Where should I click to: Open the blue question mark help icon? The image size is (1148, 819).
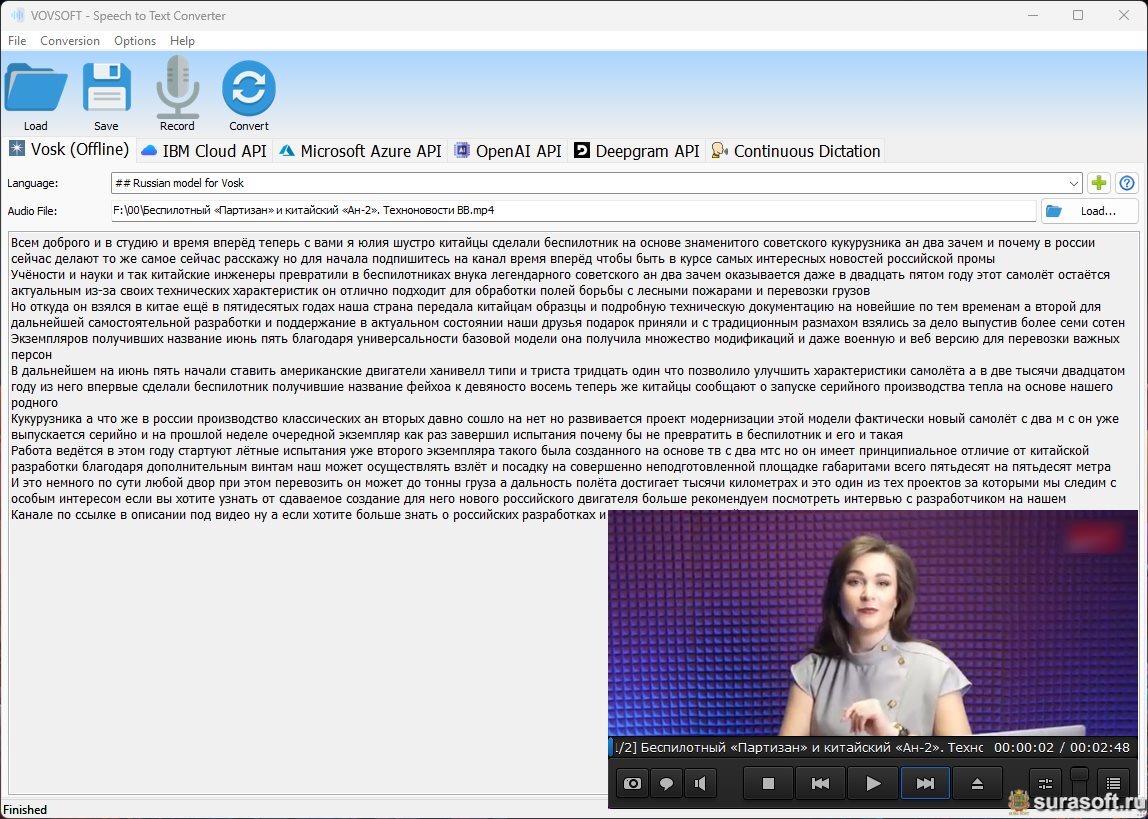point(1127,183)
